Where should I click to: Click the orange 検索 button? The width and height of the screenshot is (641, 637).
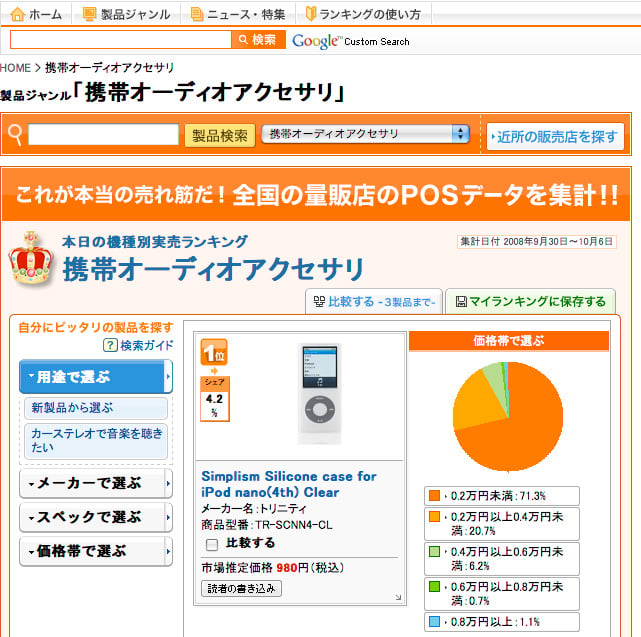click(x=258, y=40)
